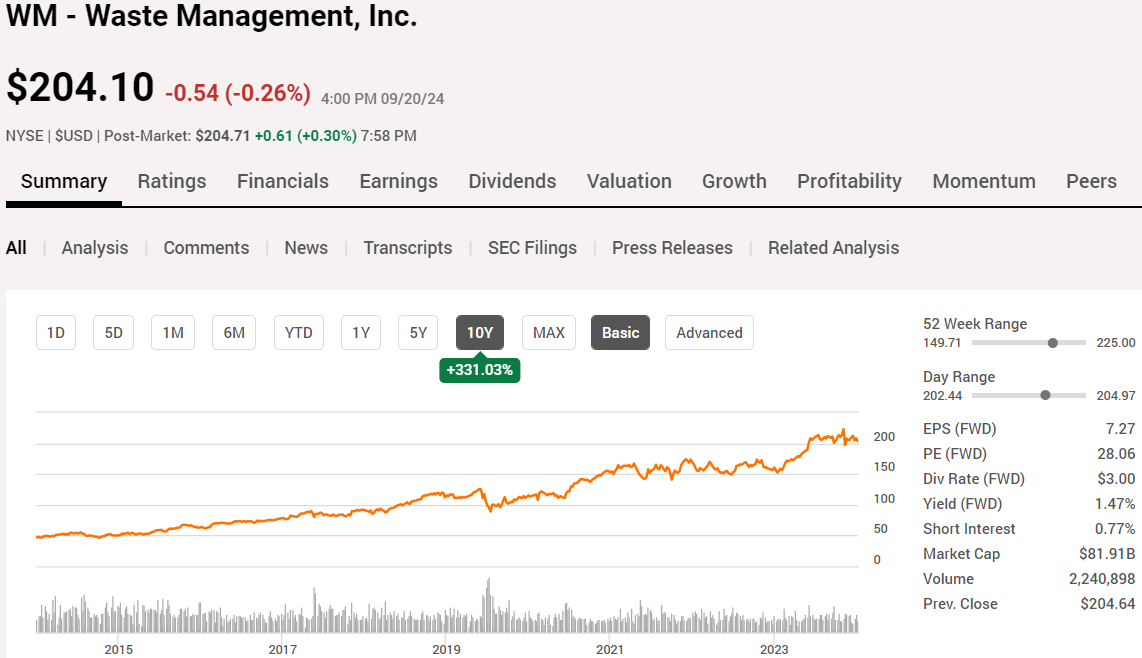Open the Financials tab
This screenshot has height=658, width=1142.
(x=283, y=181)
